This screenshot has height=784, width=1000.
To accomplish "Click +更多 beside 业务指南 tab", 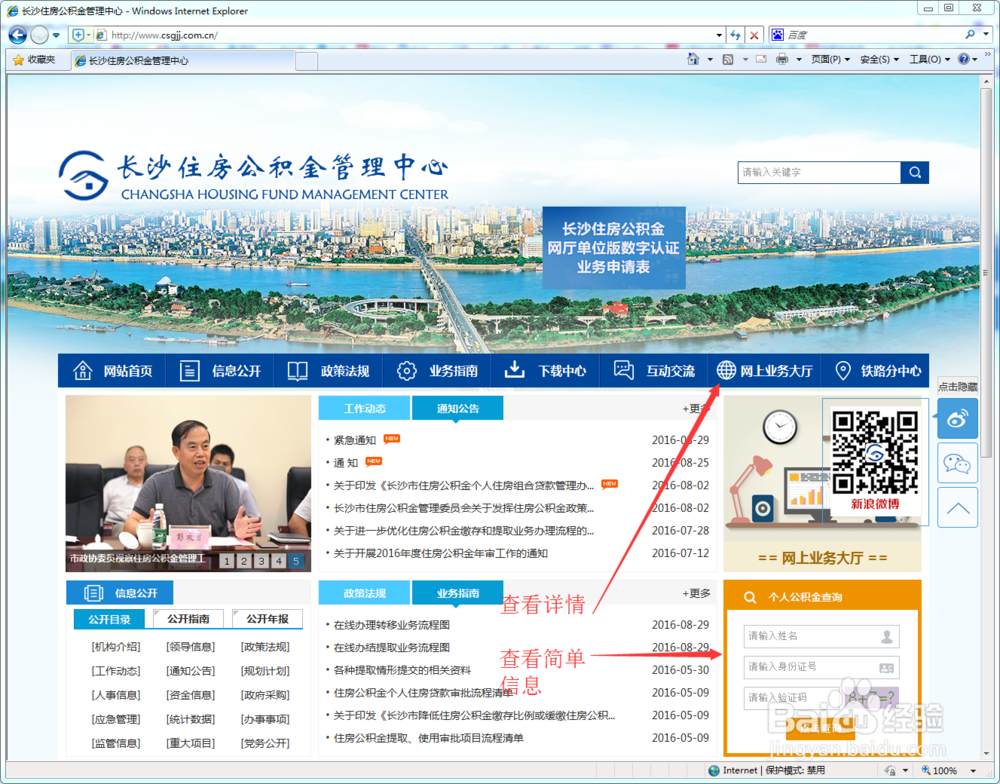I will pos(696,593).
